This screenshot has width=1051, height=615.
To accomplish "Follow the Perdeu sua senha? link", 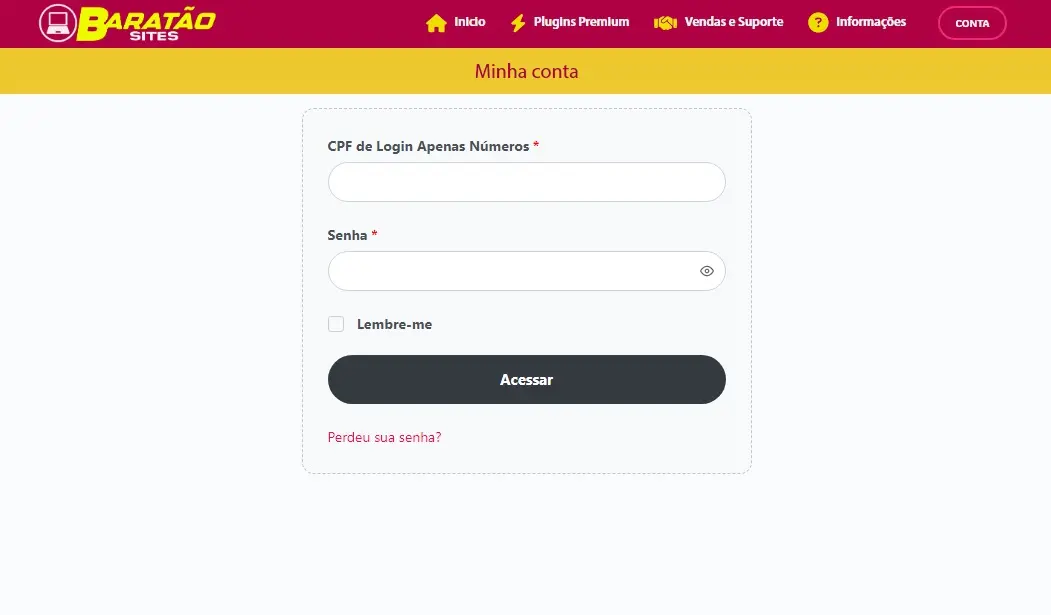I will pos(384,437).
